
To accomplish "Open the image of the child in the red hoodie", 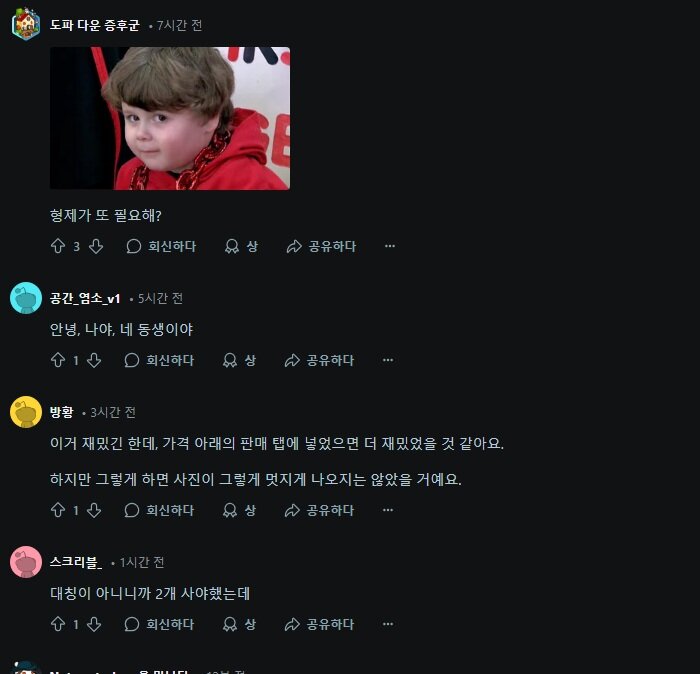I will (x=170, y=118).
